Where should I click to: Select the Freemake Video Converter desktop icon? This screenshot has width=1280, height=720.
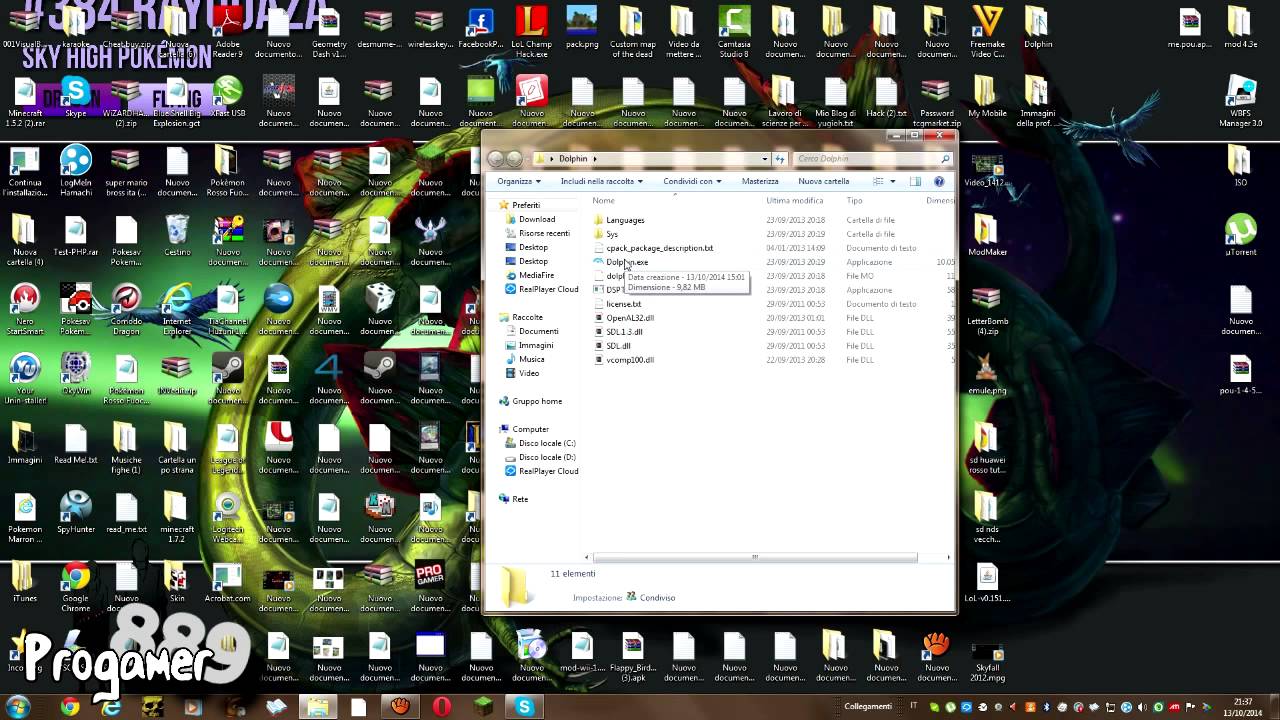click(987, 33)
